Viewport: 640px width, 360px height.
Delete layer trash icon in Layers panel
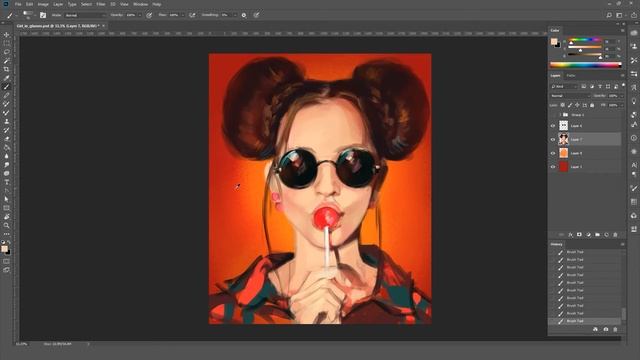(615, 235)
